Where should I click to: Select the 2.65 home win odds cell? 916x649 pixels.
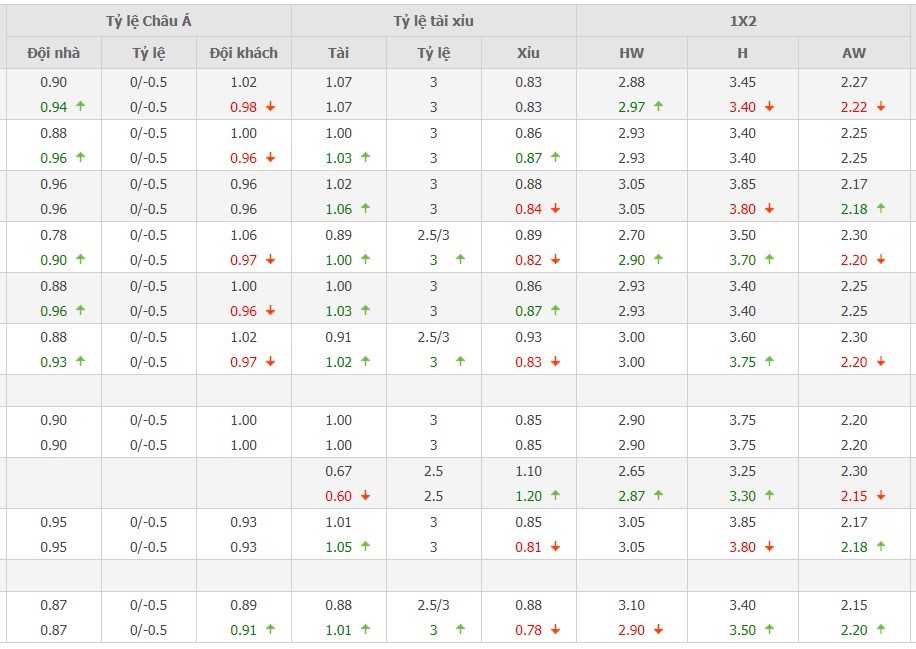point(632,471)
